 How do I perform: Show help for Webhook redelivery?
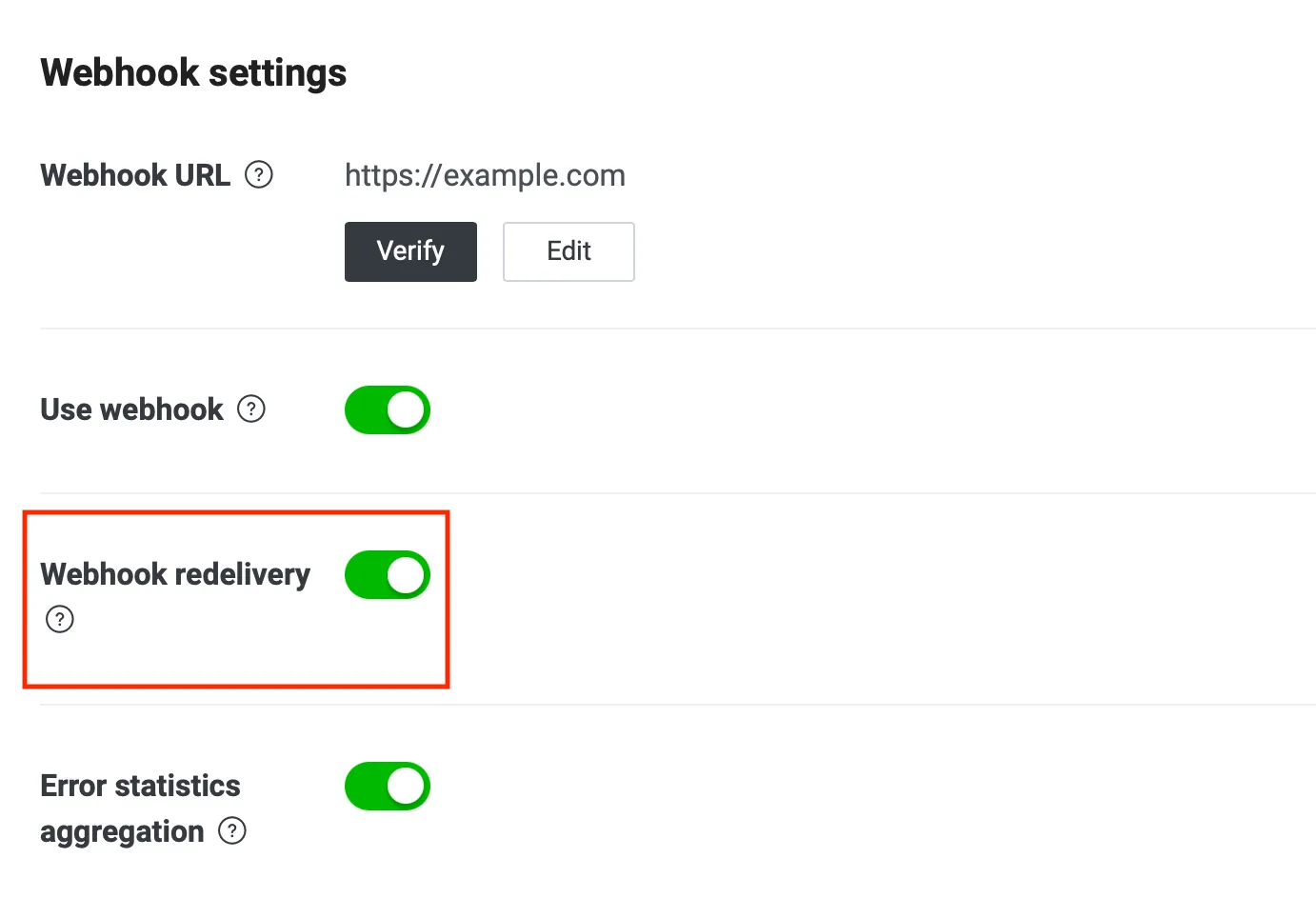pos(60,620)
